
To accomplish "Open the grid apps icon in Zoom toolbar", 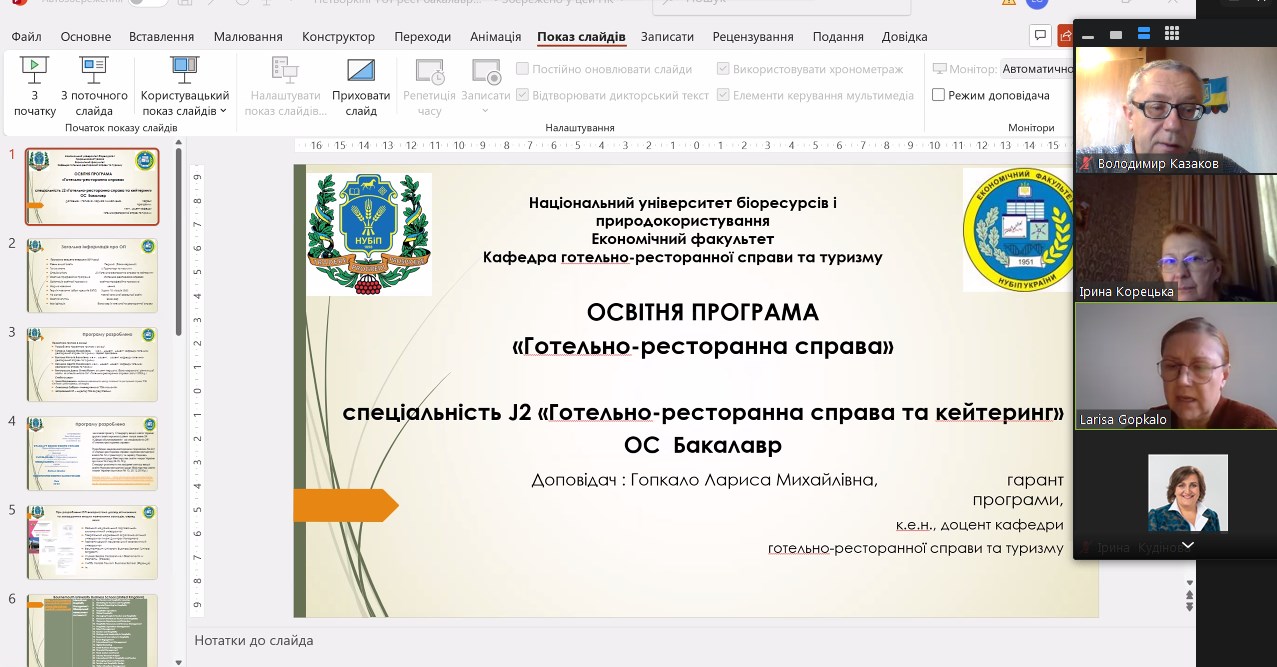I will coord(1171,32).
